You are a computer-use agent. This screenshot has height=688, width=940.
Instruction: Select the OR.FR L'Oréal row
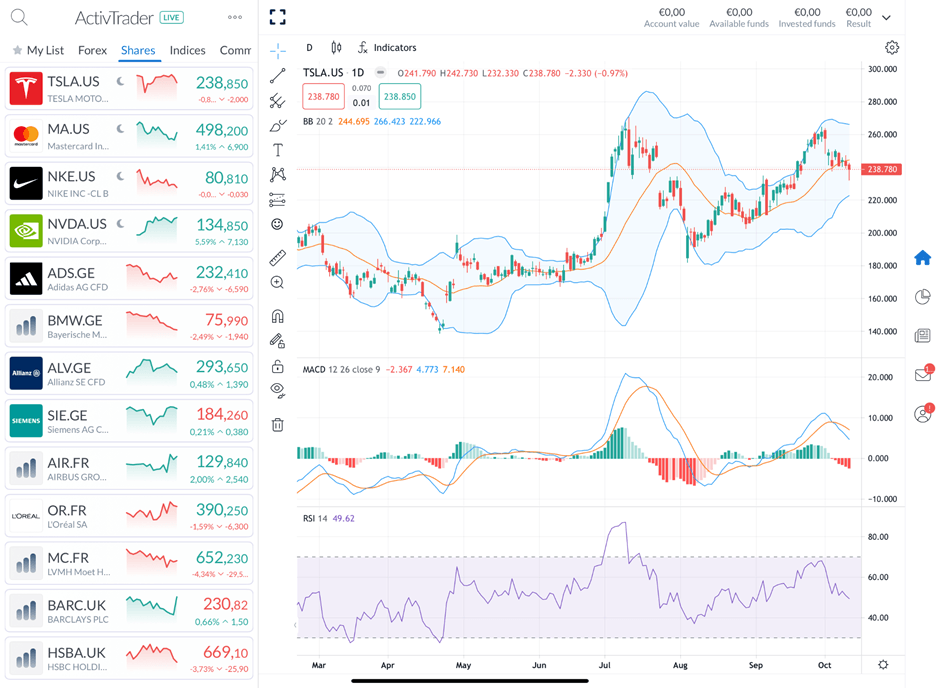pyautogui.click(x=129, y=516)
